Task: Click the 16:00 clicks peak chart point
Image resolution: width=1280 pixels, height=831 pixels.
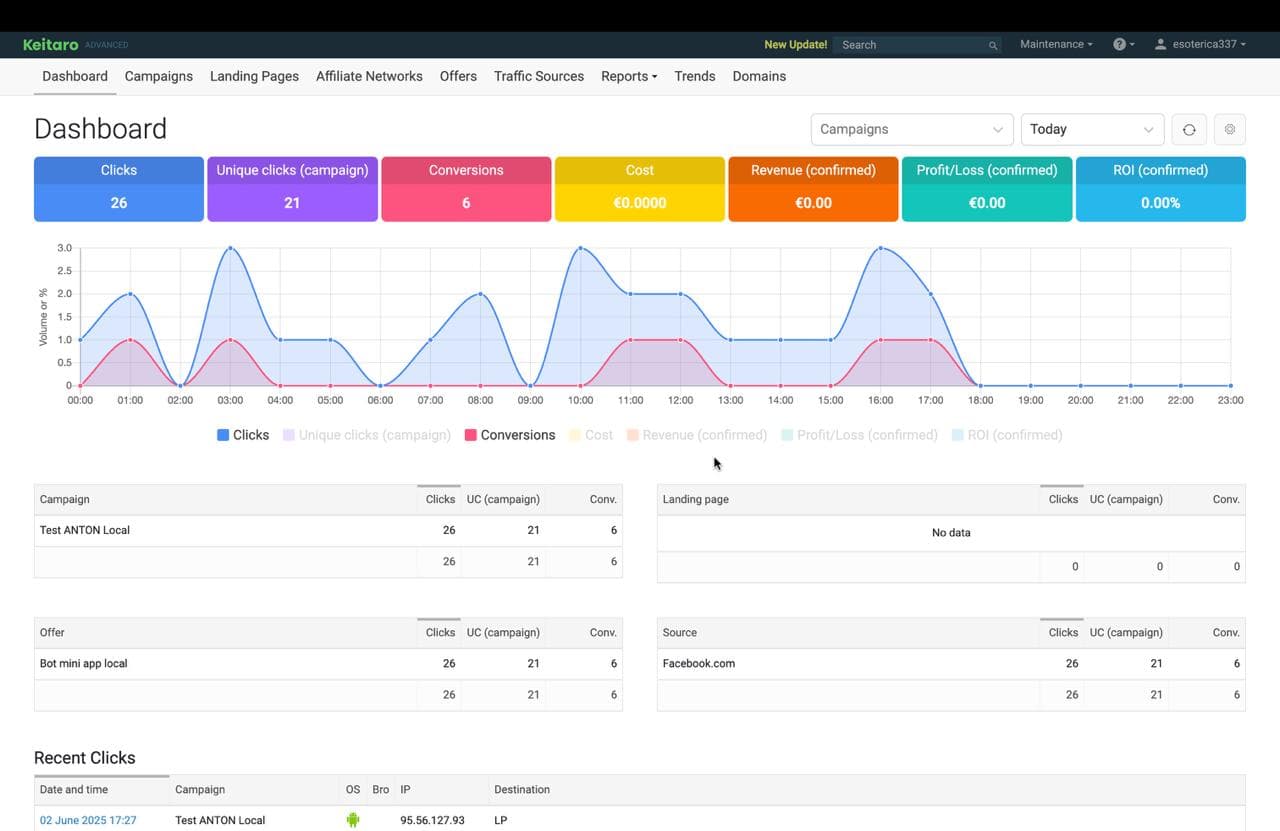Action: (x=880, y=247)
